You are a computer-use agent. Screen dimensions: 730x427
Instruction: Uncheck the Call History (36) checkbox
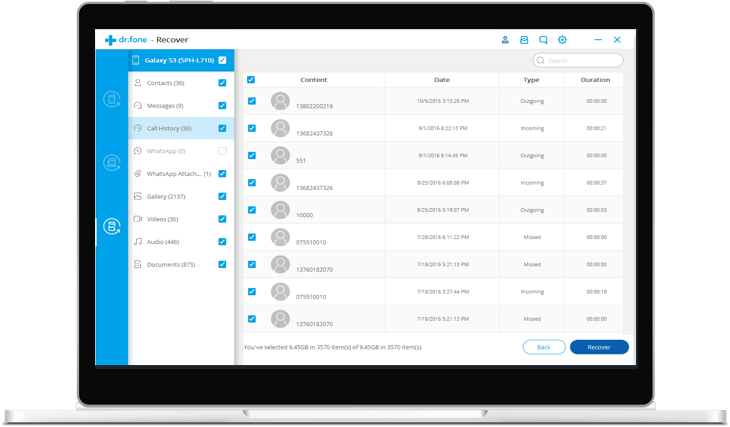(223, 128)
